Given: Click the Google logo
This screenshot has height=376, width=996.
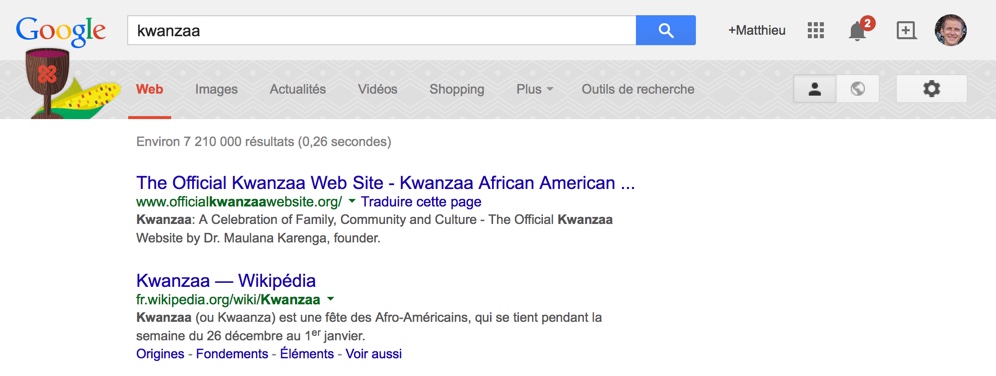Looking at the screenshot, I should (x=61, y=32).
